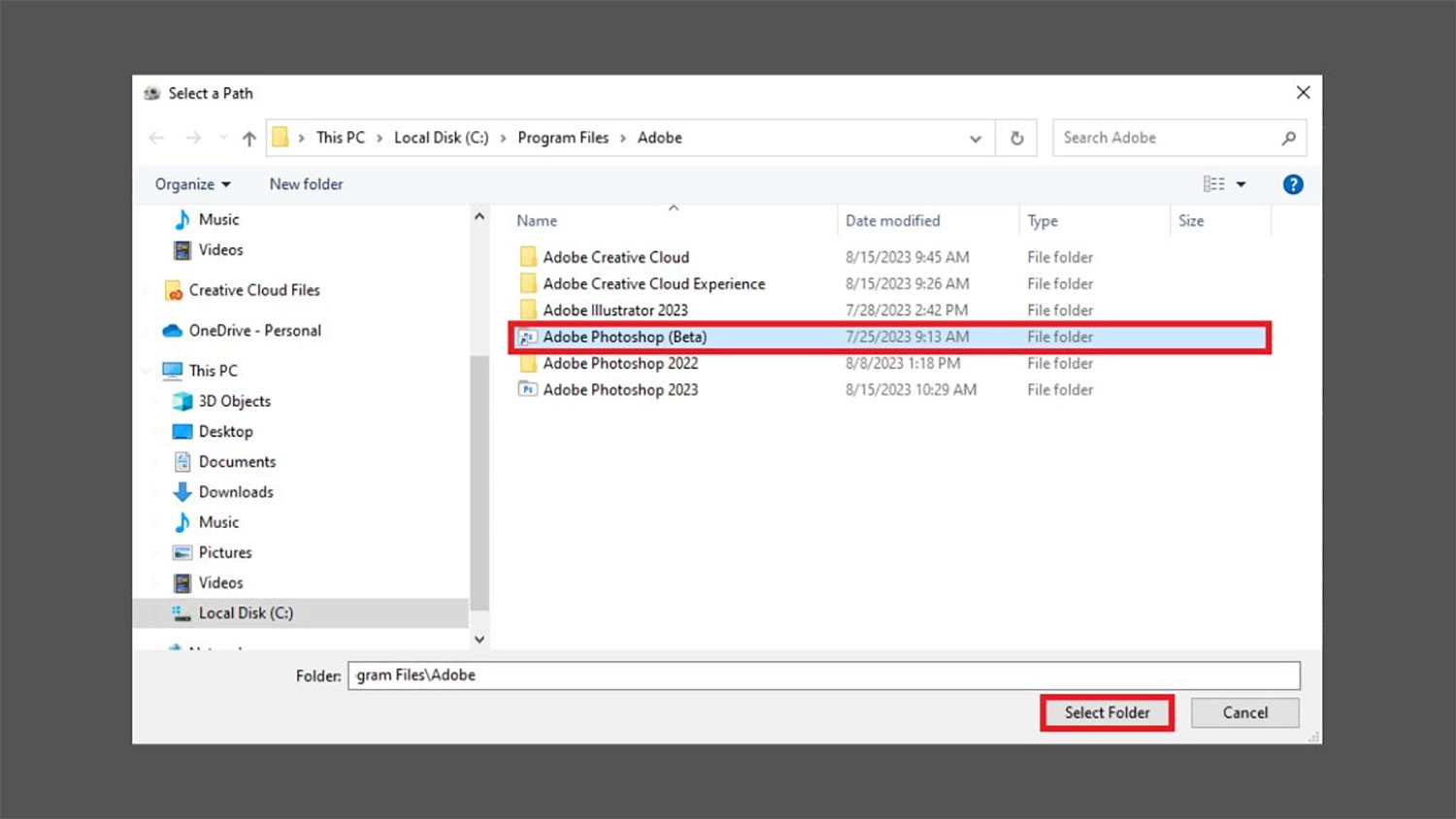The height and width of the screenshot is (819, 1456).
Task: Open Pictures in the navigation pane
Action: 225,552
